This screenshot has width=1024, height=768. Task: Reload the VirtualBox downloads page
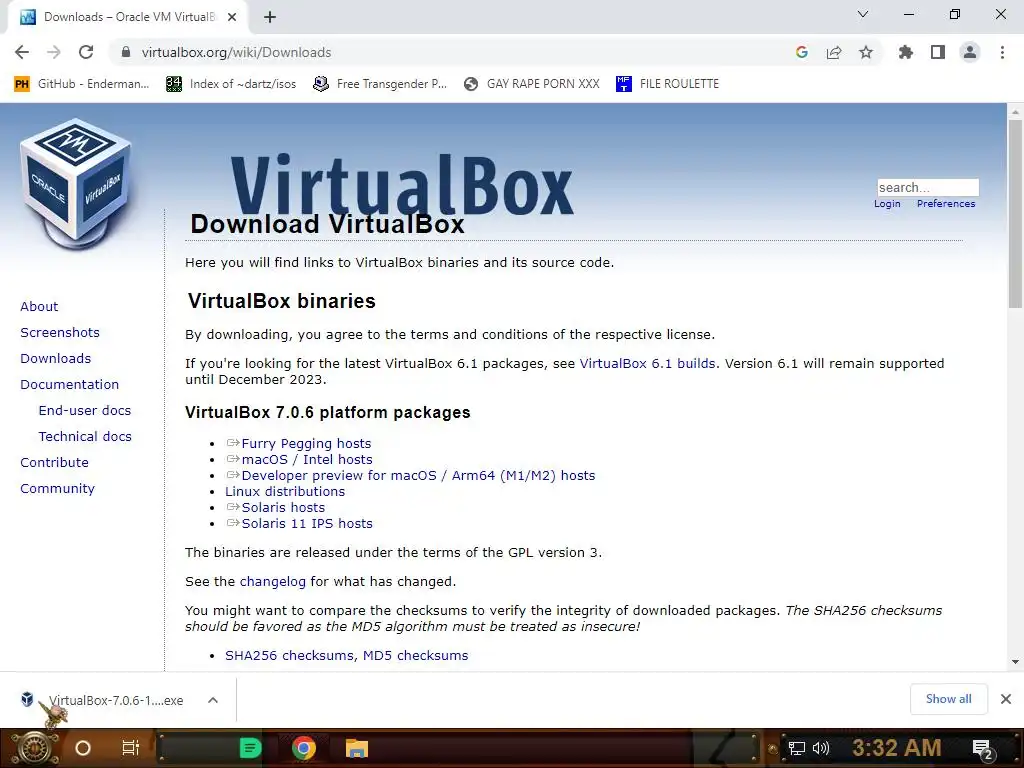coord(86,52)
